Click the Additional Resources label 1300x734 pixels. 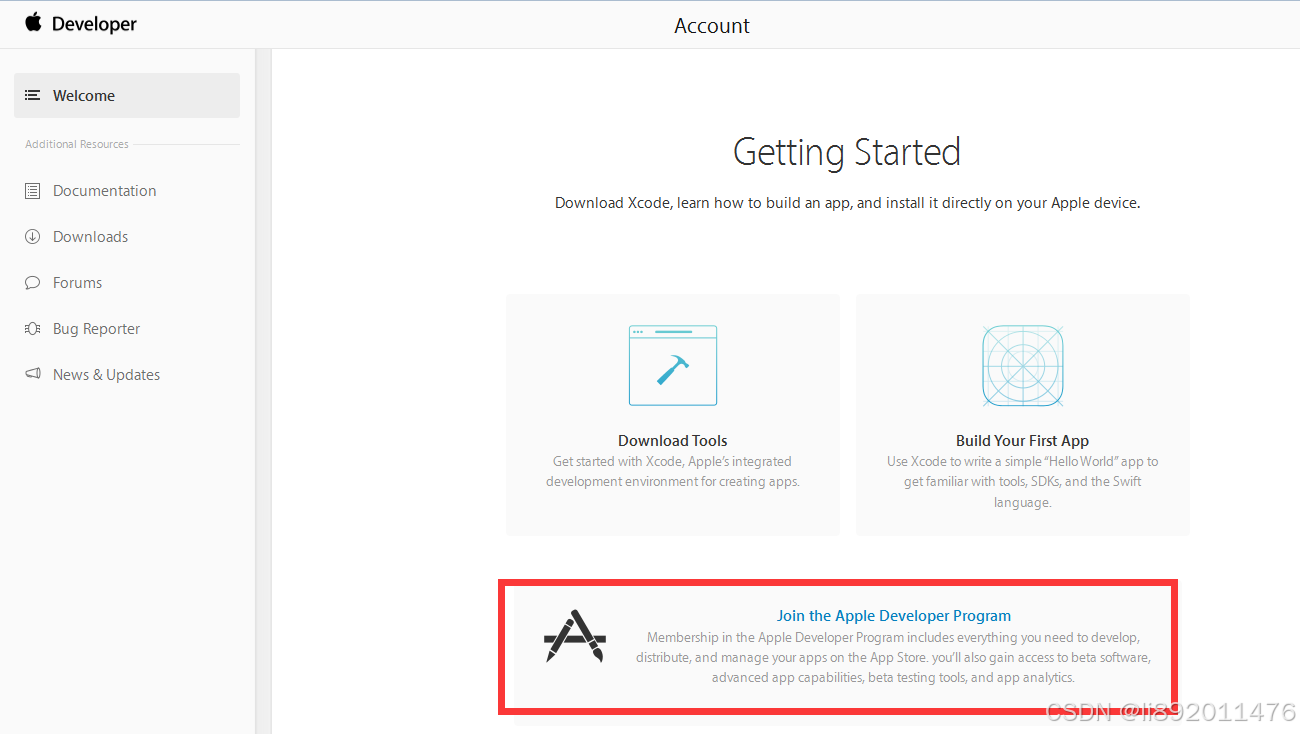click(77, 144)
